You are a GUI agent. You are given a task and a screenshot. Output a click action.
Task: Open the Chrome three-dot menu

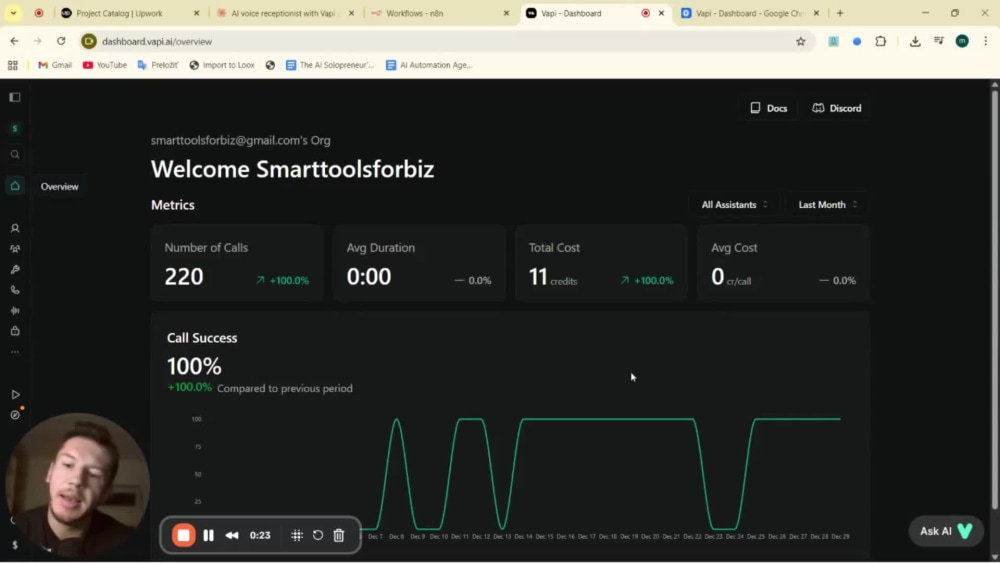click(x=985, y=41)
